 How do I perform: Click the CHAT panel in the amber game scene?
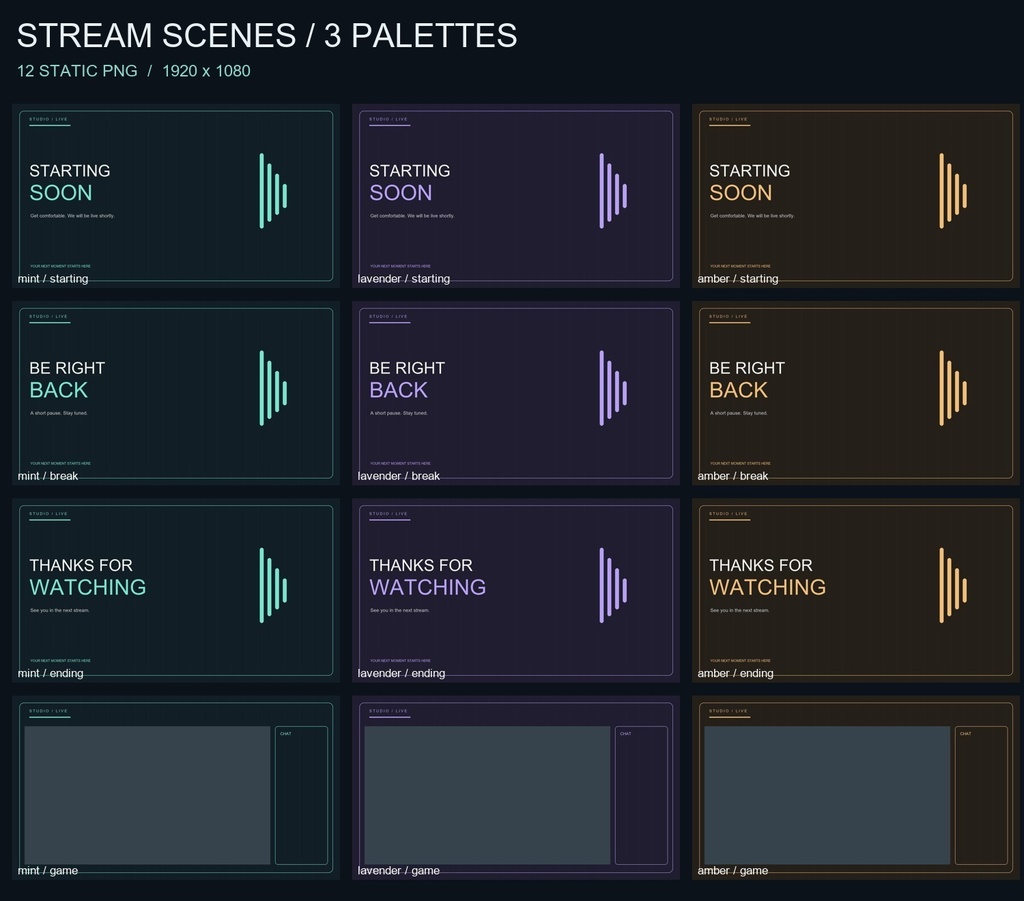click(982, 795)
